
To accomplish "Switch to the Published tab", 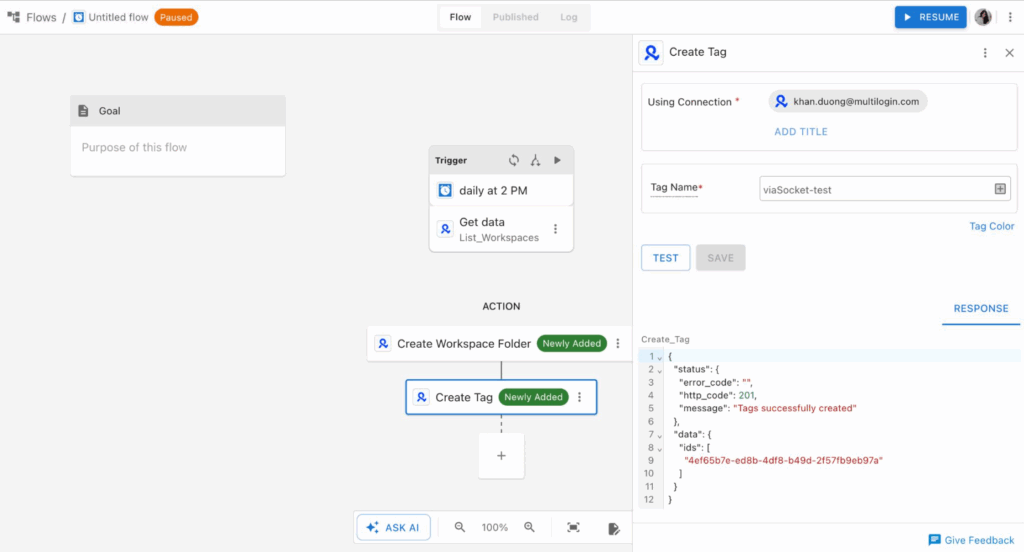I will 515,17.
